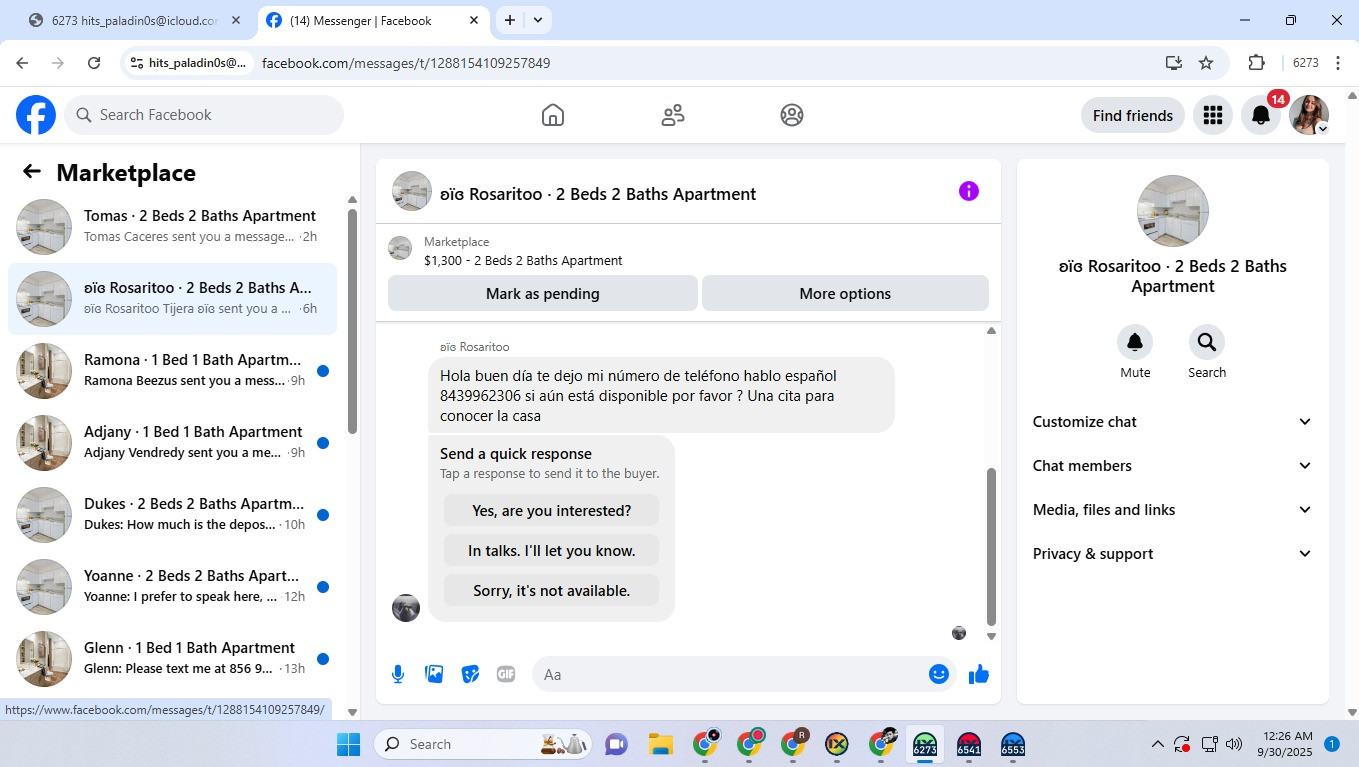Image resolution: width=1359 pixels, height=767 pixels.
Task: Open the 6541 app on the taskbar
Action: point(969,744)
